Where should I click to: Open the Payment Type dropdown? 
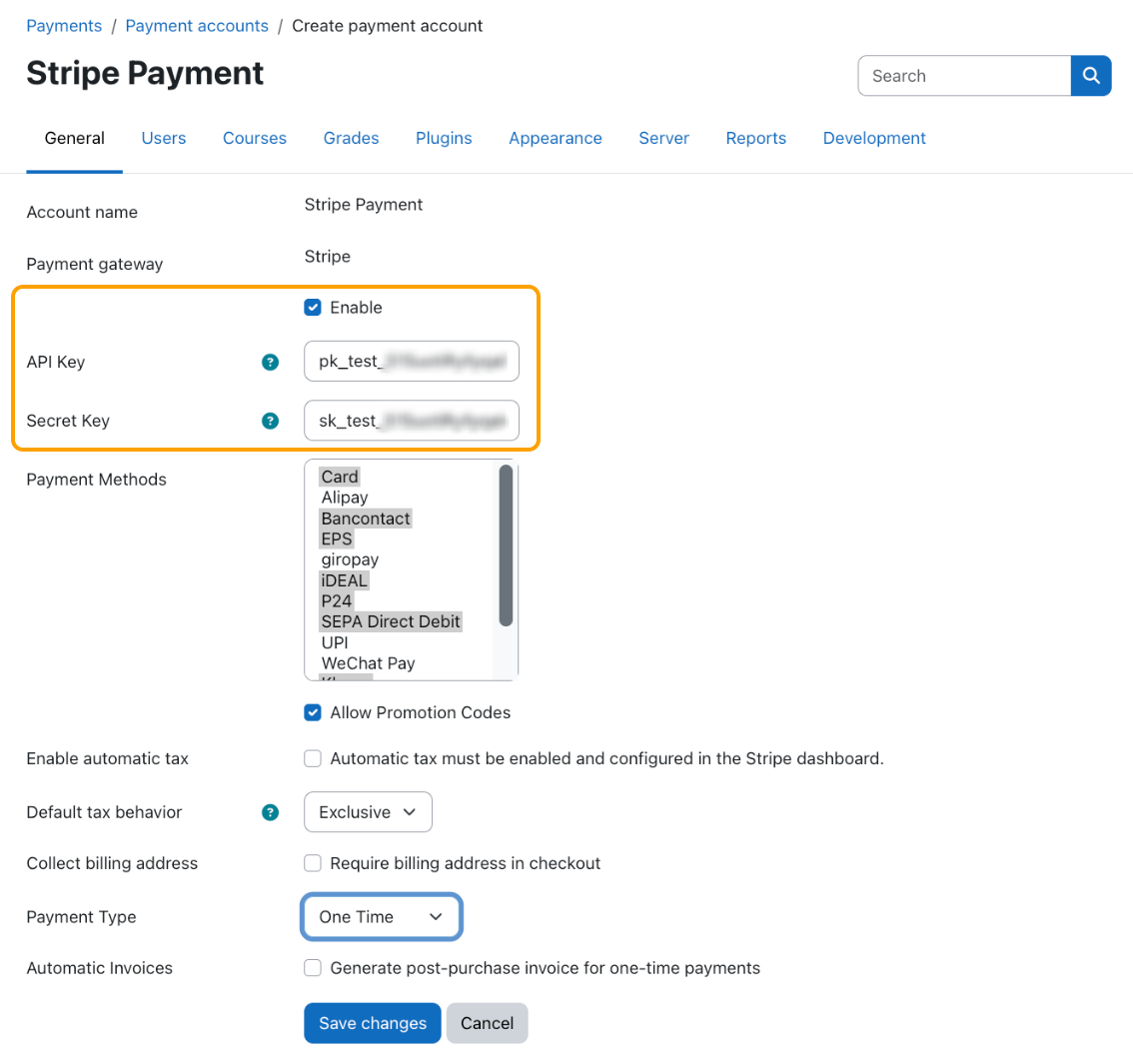381,916
